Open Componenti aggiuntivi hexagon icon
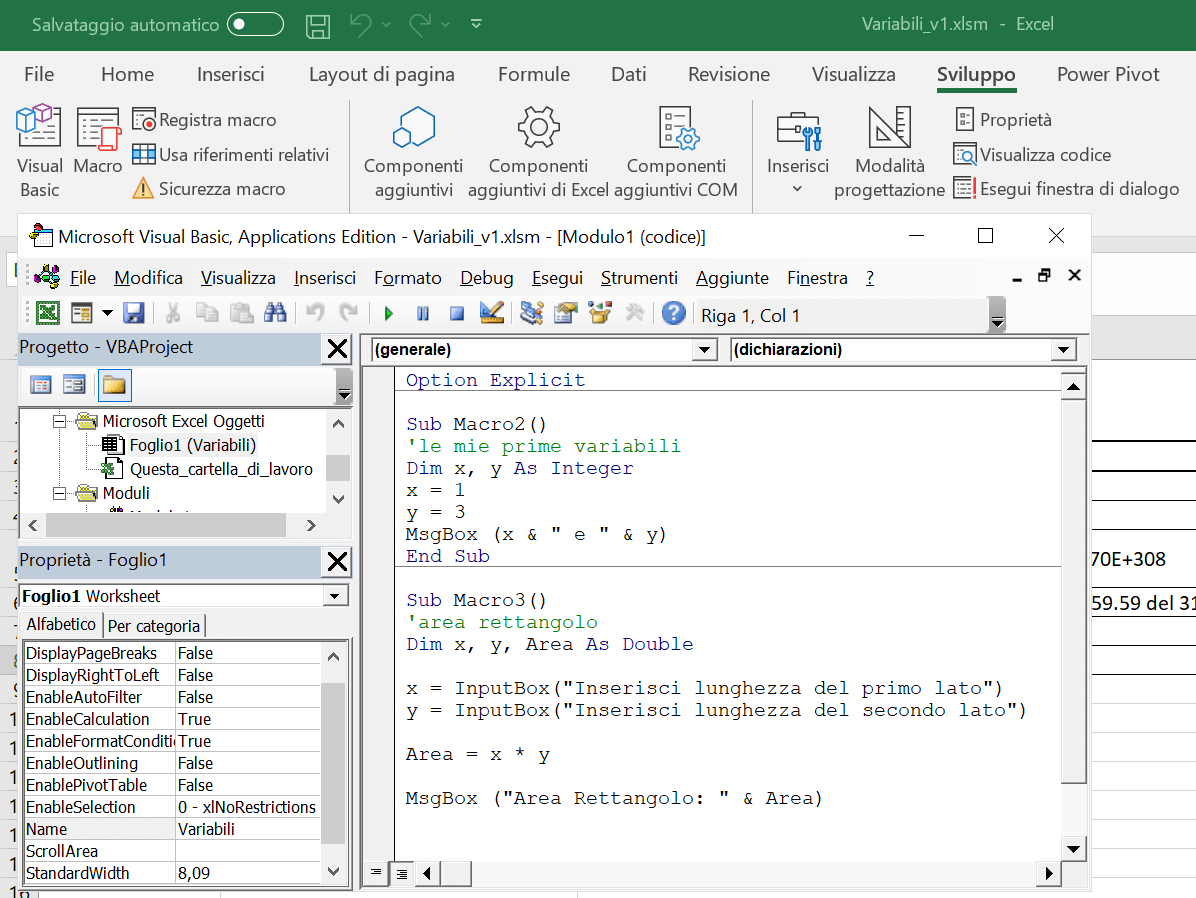Image resolution: width=1196 pixels, height=898 pixels. [x=413, y=127]
